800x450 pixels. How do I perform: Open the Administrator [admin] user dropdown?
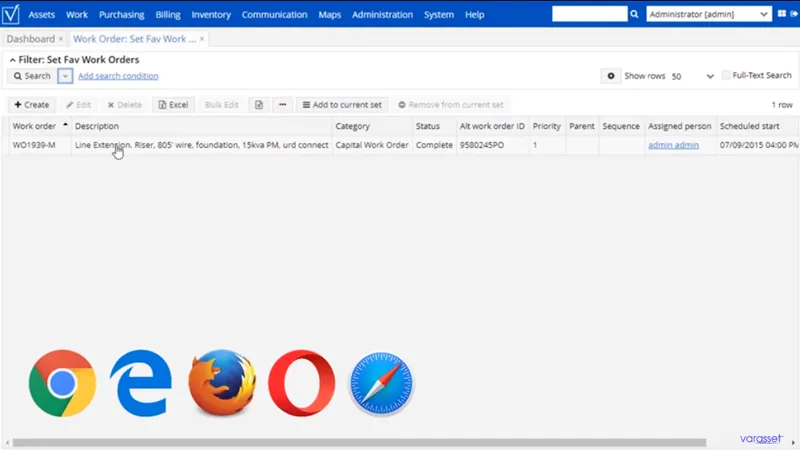click(x=708, y=14)
